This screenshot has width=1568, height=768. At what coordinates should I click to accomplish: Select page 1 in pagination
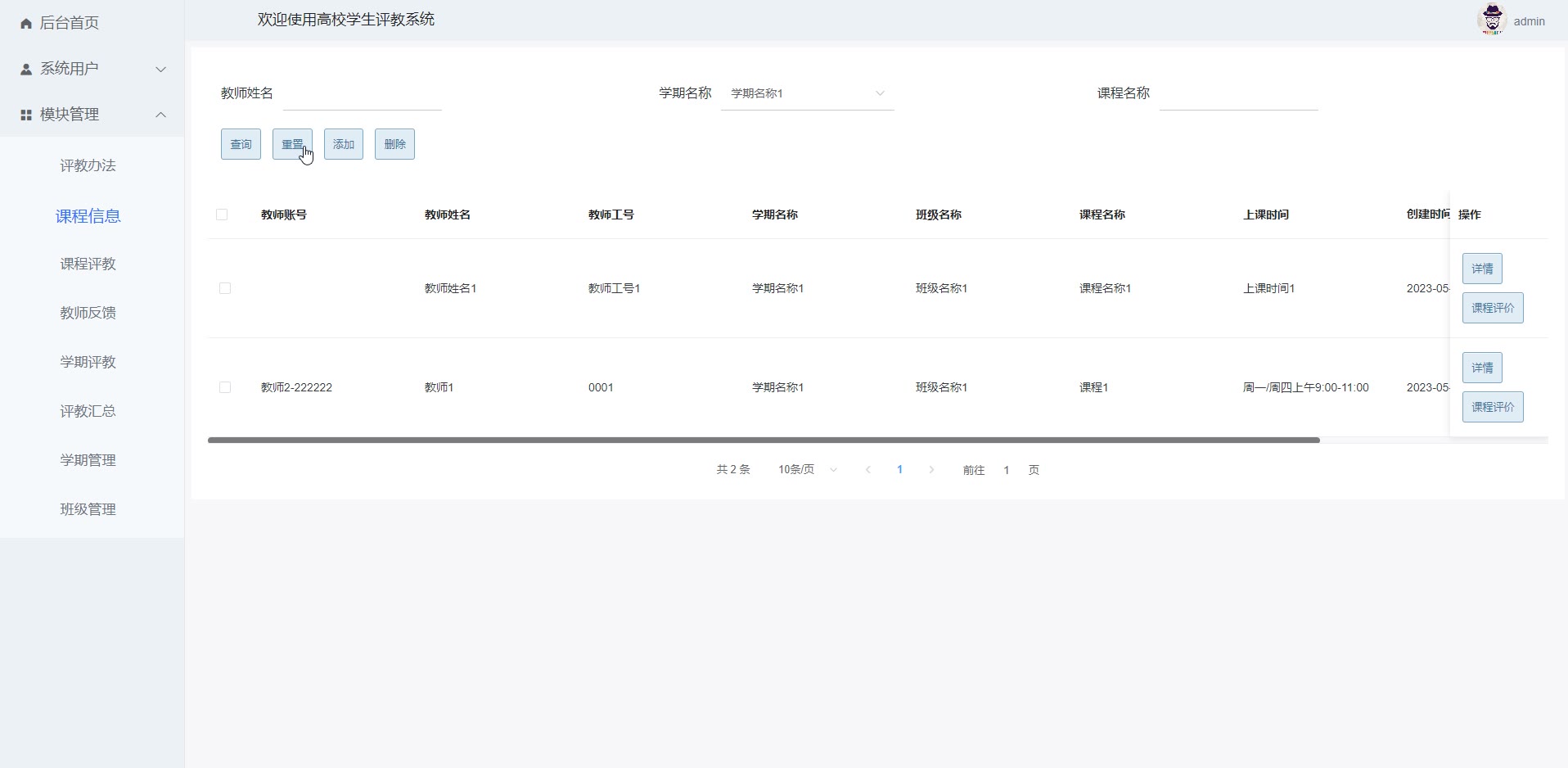[x=899, y=470]
